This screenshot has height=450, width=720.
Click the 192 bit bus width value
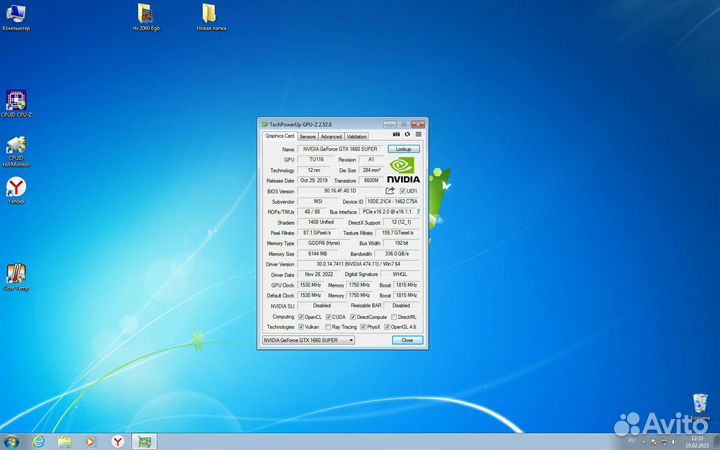coord(401,243)
